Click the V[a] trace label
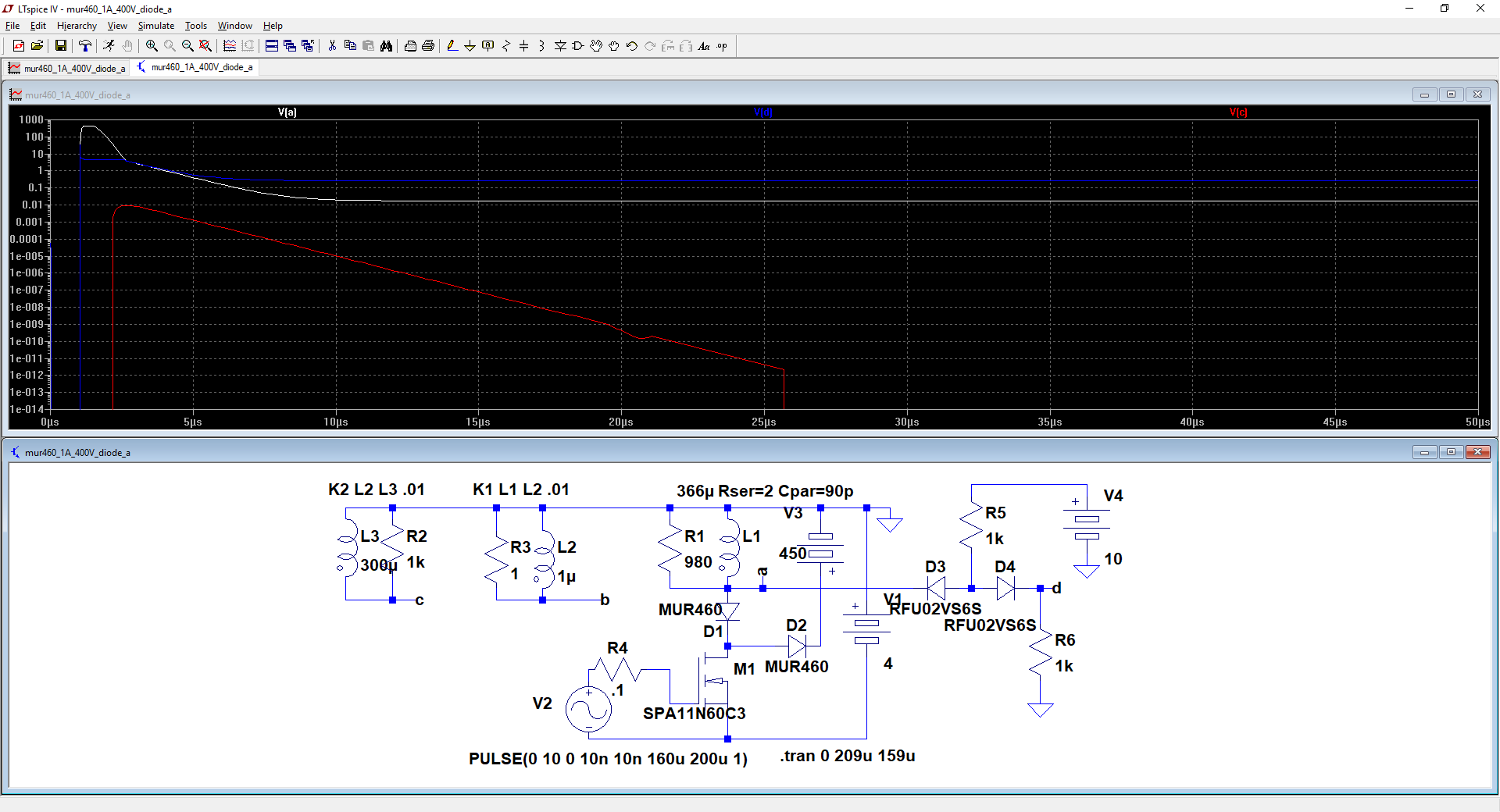Viewport: 1500px width, 812px height. coord(287,112)
